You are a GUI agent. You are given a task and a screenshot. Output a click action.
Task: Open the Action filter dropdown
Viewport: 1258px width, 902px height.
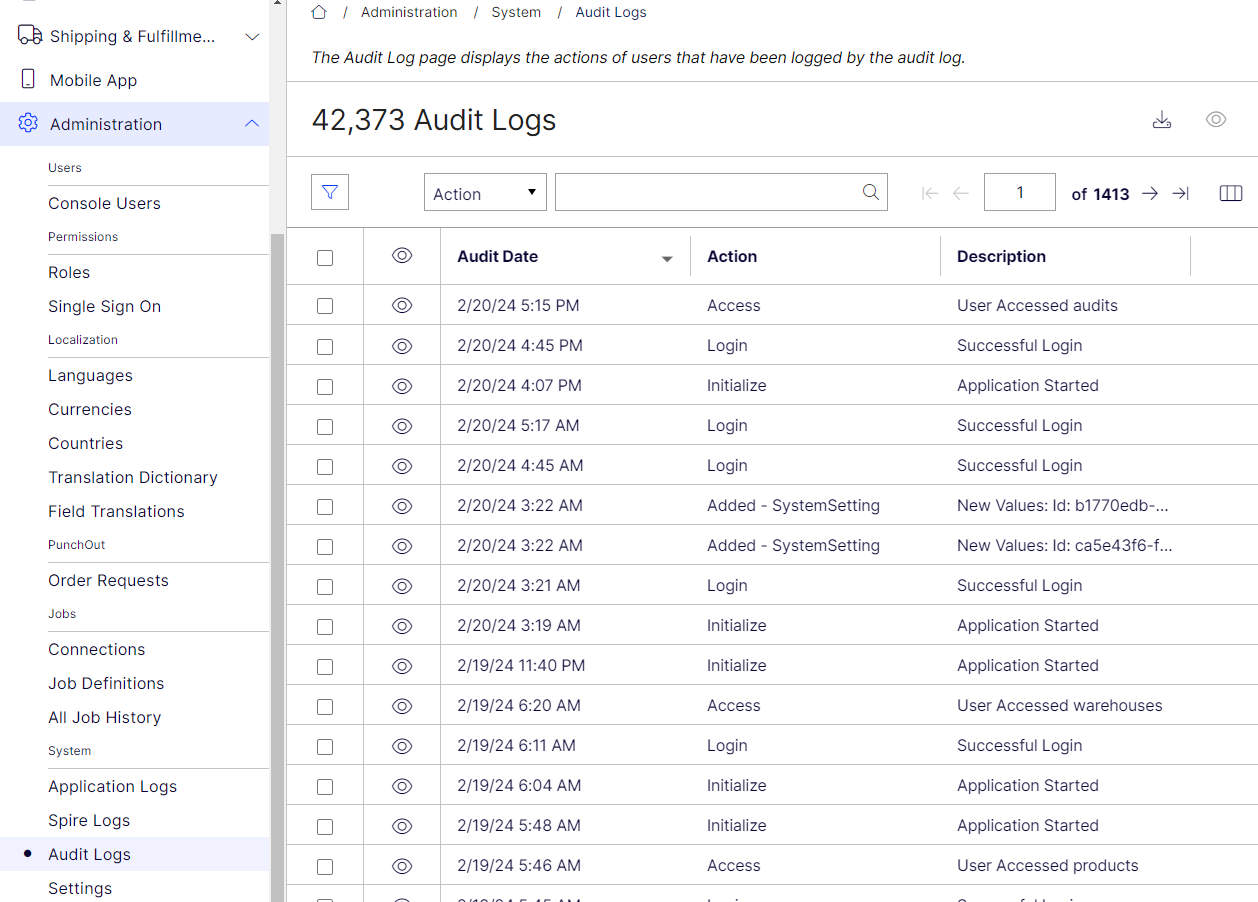point(484,192)
